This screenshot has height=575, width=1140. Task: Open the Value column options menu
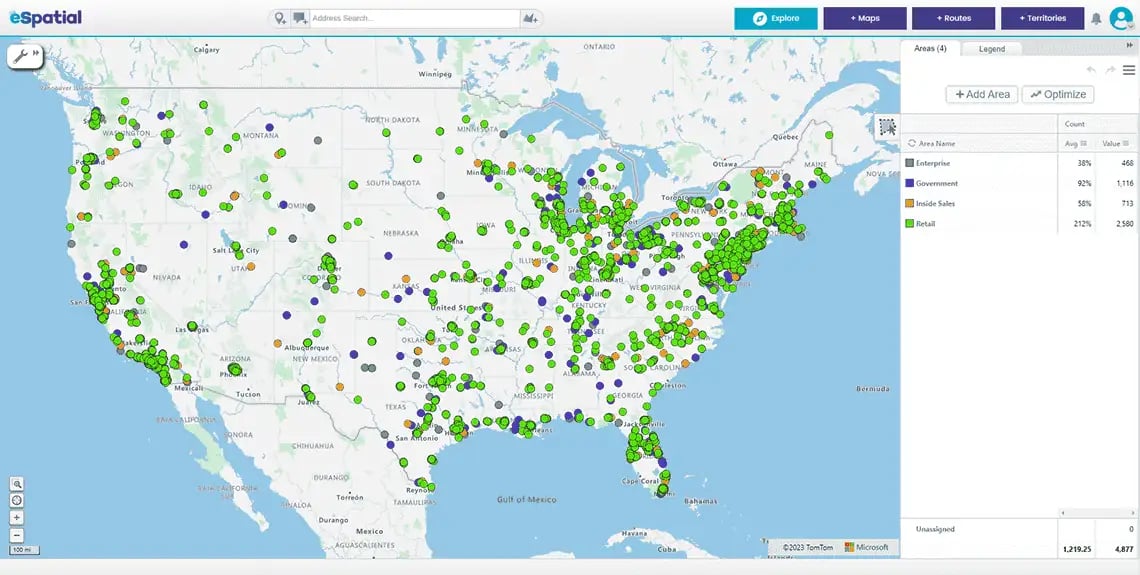point(1125,144)
